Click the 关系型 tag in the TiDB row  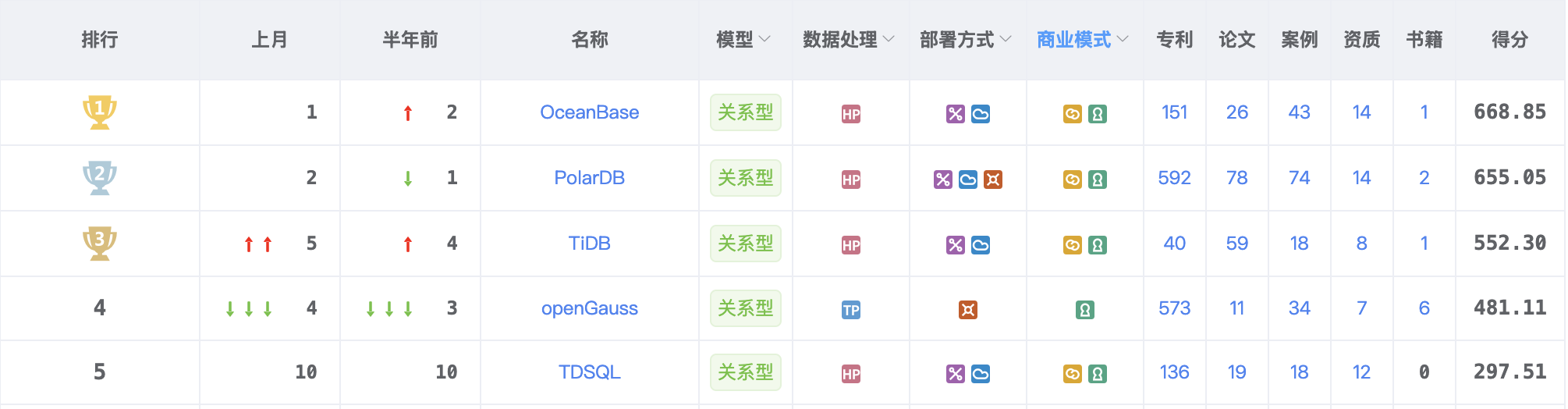point(746,244)
